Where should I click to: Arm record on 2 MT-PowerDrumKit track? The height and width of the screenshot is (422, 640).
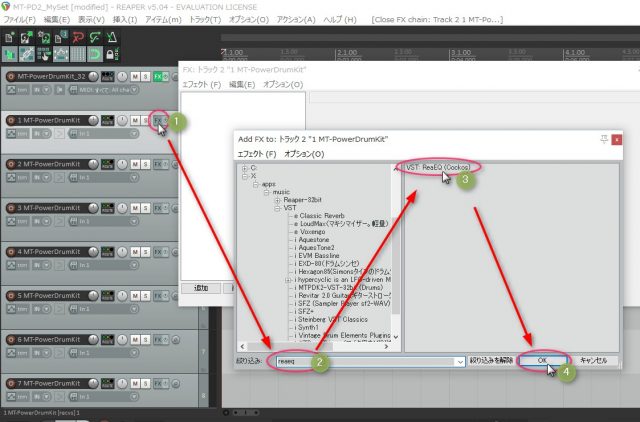tap(11, 164)
